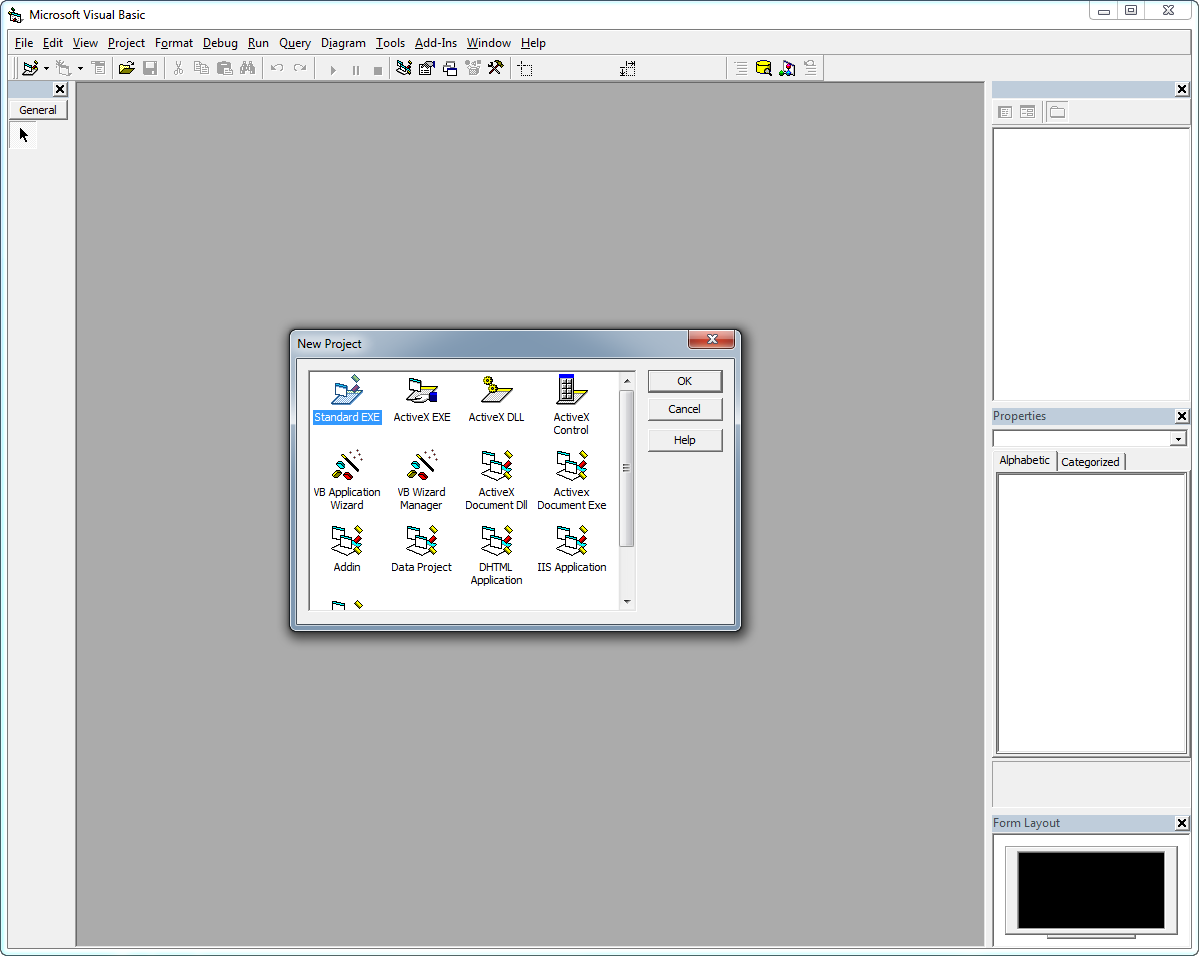The image size is (1199, 956).
Task: Toggle Folders in the Project Explorer
Action: [x=1058, y=112]
